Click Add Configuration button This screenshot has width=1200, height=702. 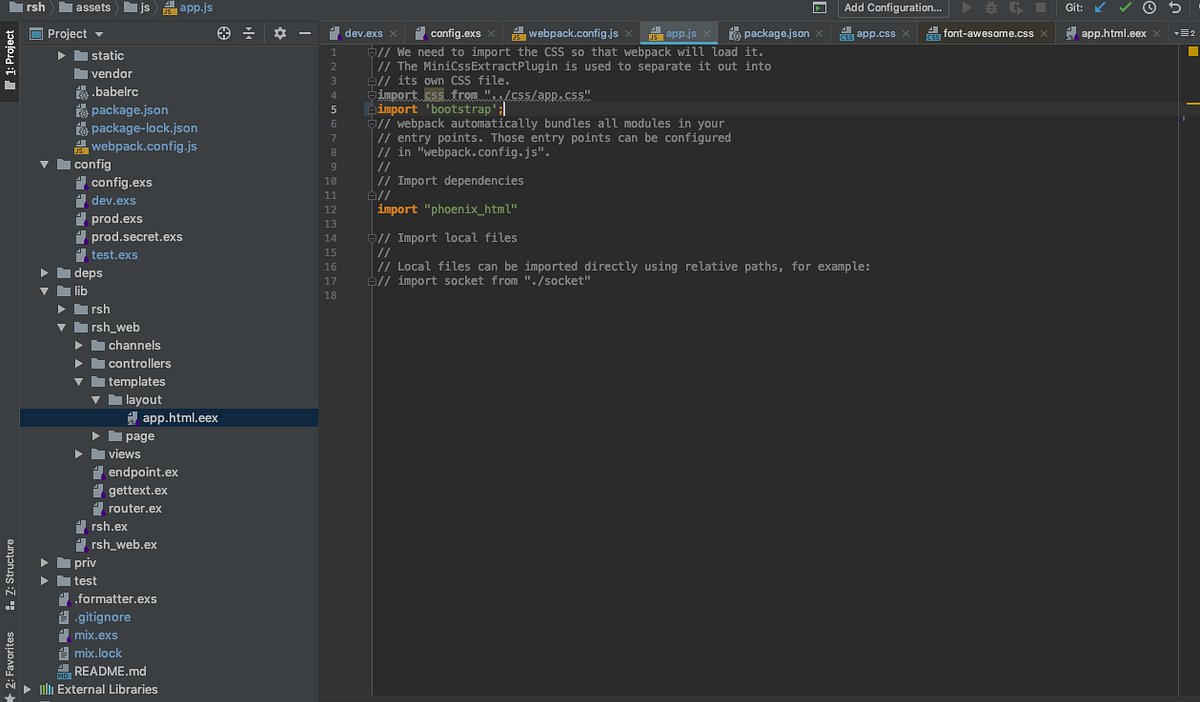click(x=893, y=8)
